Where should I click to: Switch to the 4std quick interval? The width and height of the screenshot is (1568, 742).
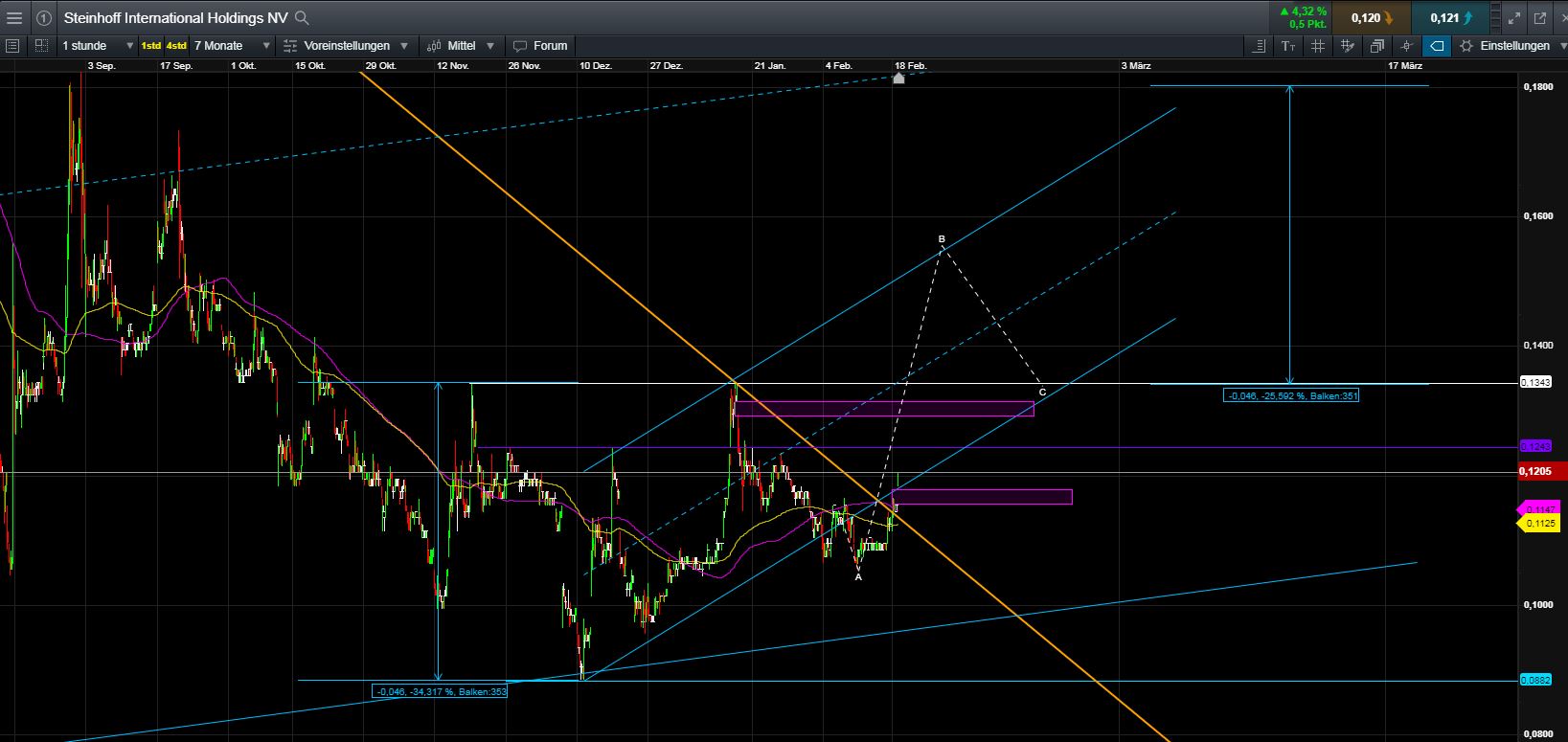(176, 45)
